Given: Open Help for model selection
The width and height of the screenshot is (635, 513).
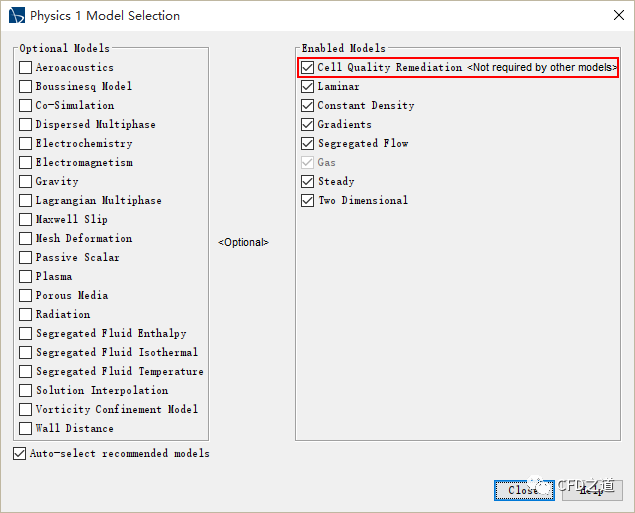Looking at the screenshot, I should point(590,490).
